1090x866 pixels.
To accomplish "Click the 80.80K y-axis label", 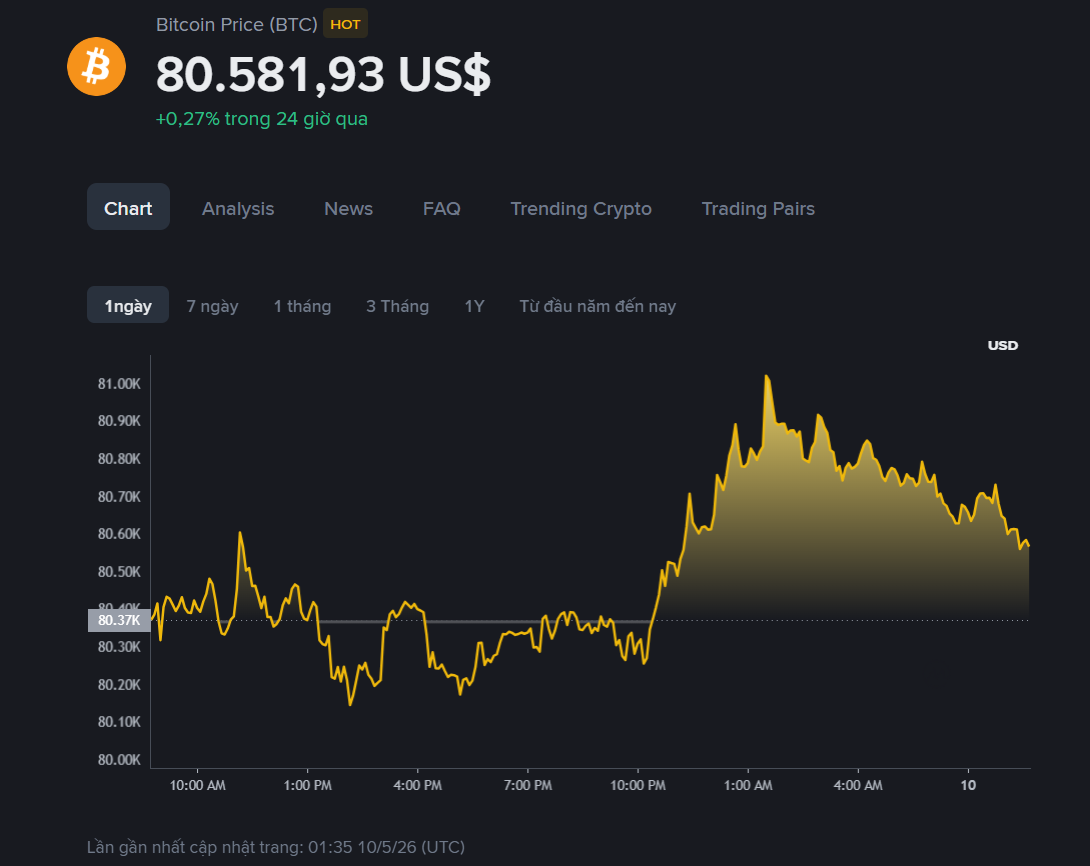I will pyautogui.click(x=120, y=459).
